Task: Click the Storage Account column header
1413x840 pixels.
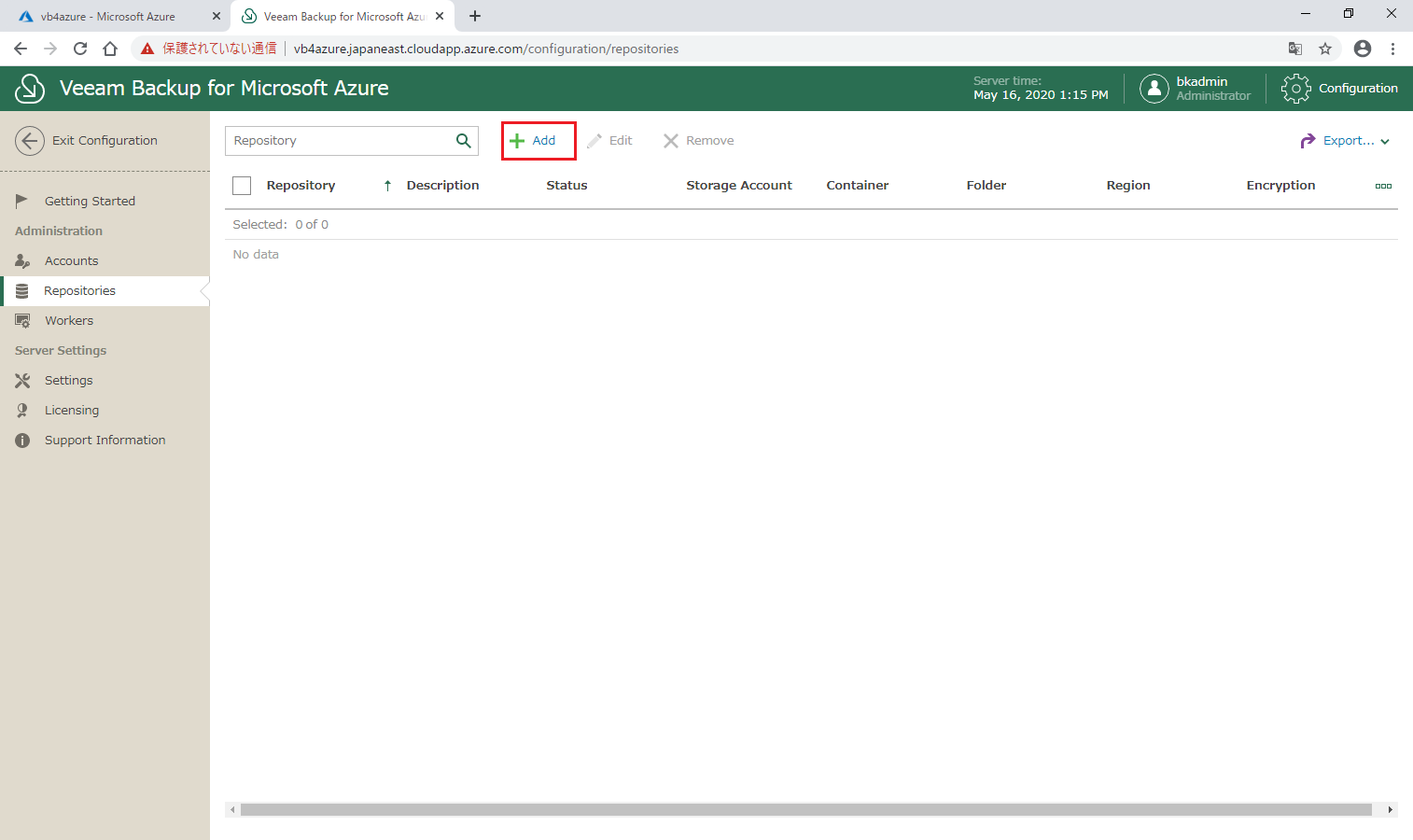Action: [x=739, y=186]
